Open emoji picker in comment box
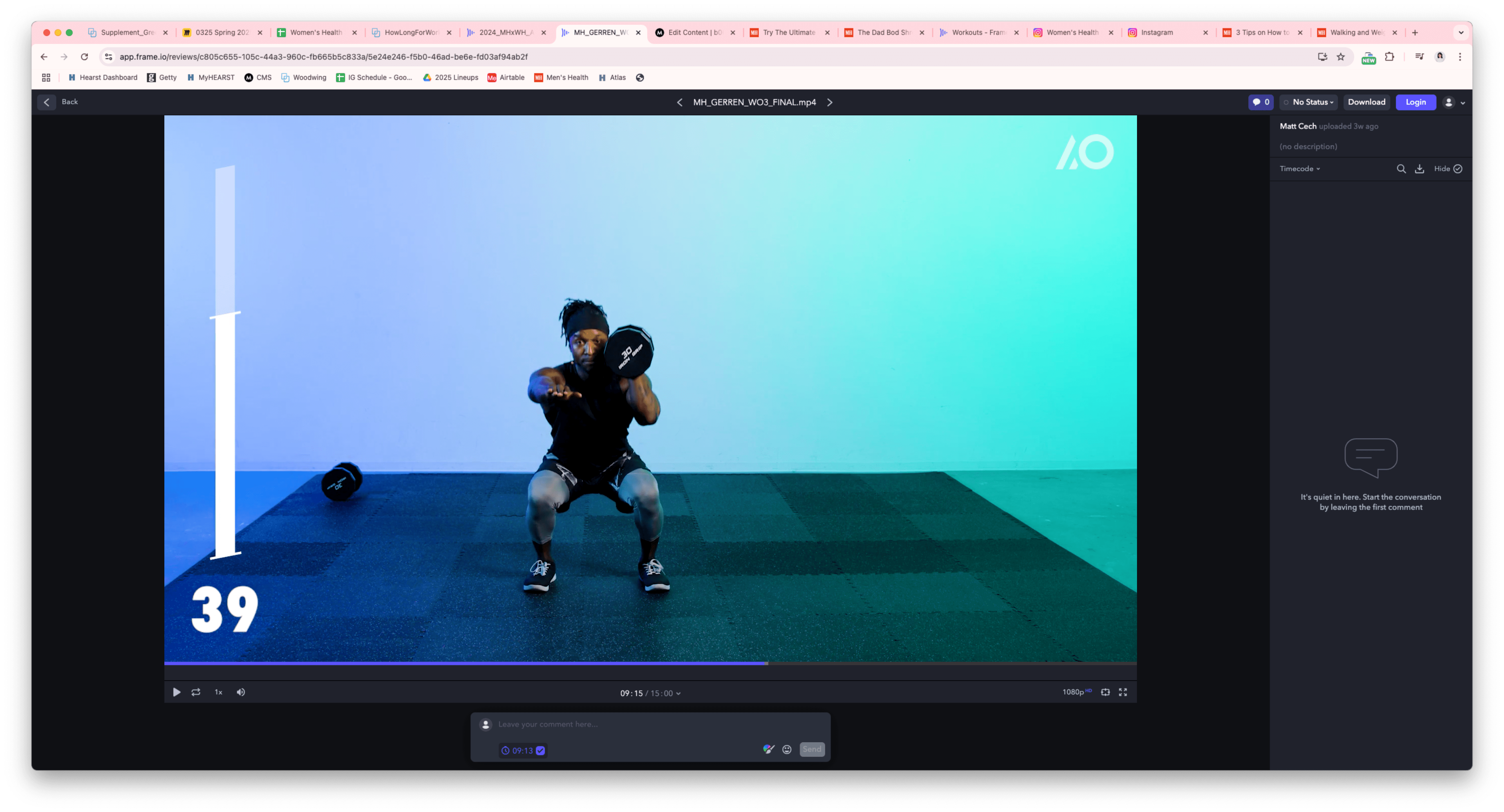 coord(787,750)
